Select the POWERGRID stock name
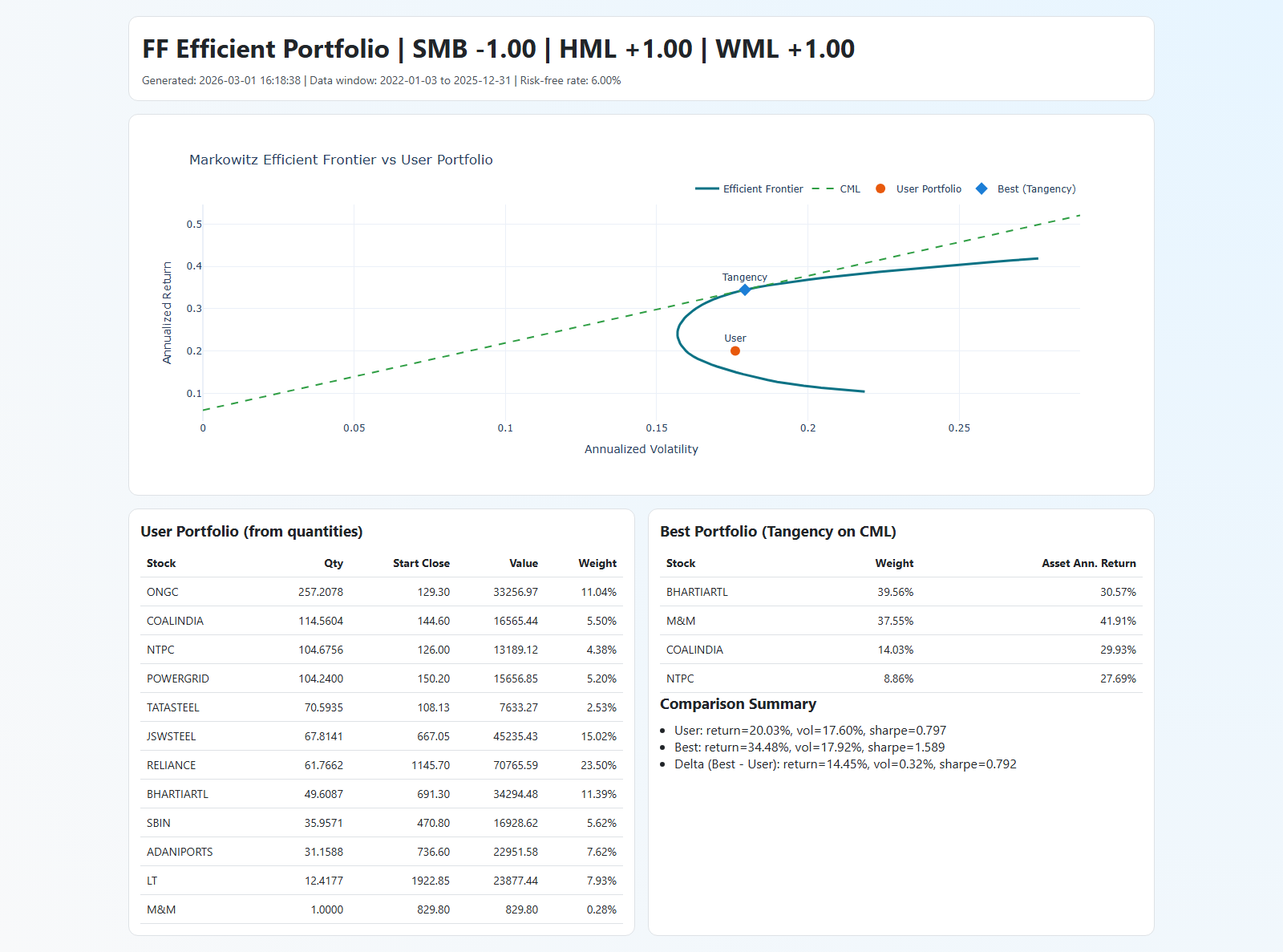This screenshot has width=1283, height=952. tap(178, 679)
